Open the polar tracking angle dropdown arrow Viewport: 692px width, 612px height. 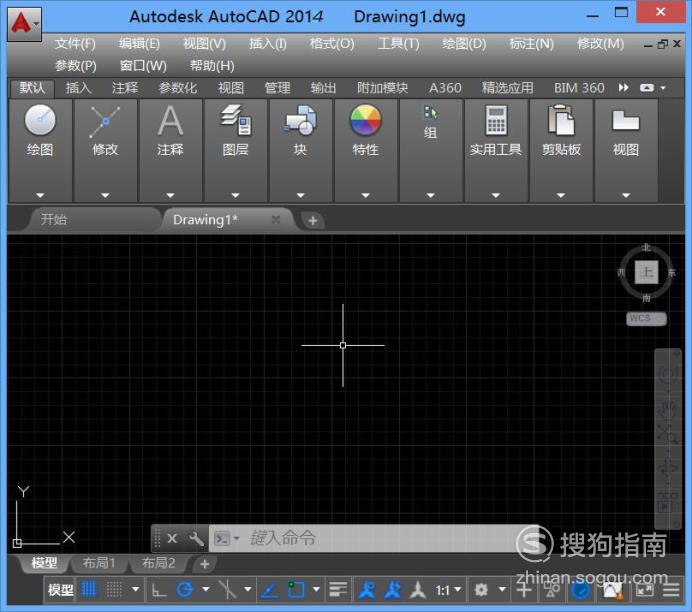pos(206,589)
